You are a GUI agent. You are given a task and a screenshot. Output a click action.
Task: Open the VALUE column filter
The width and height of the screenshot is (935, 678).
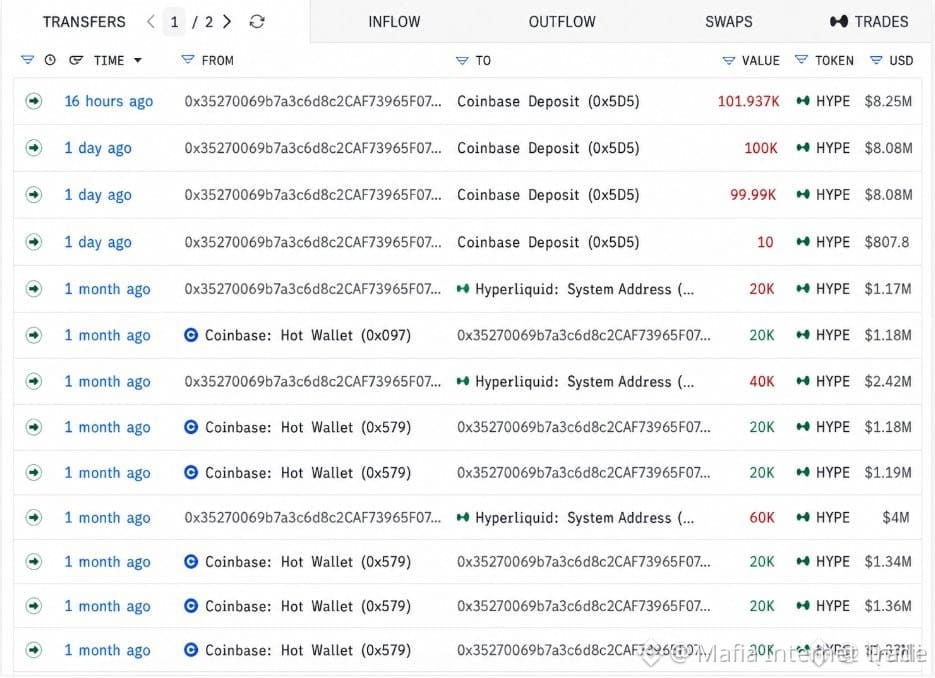point(729,60)
